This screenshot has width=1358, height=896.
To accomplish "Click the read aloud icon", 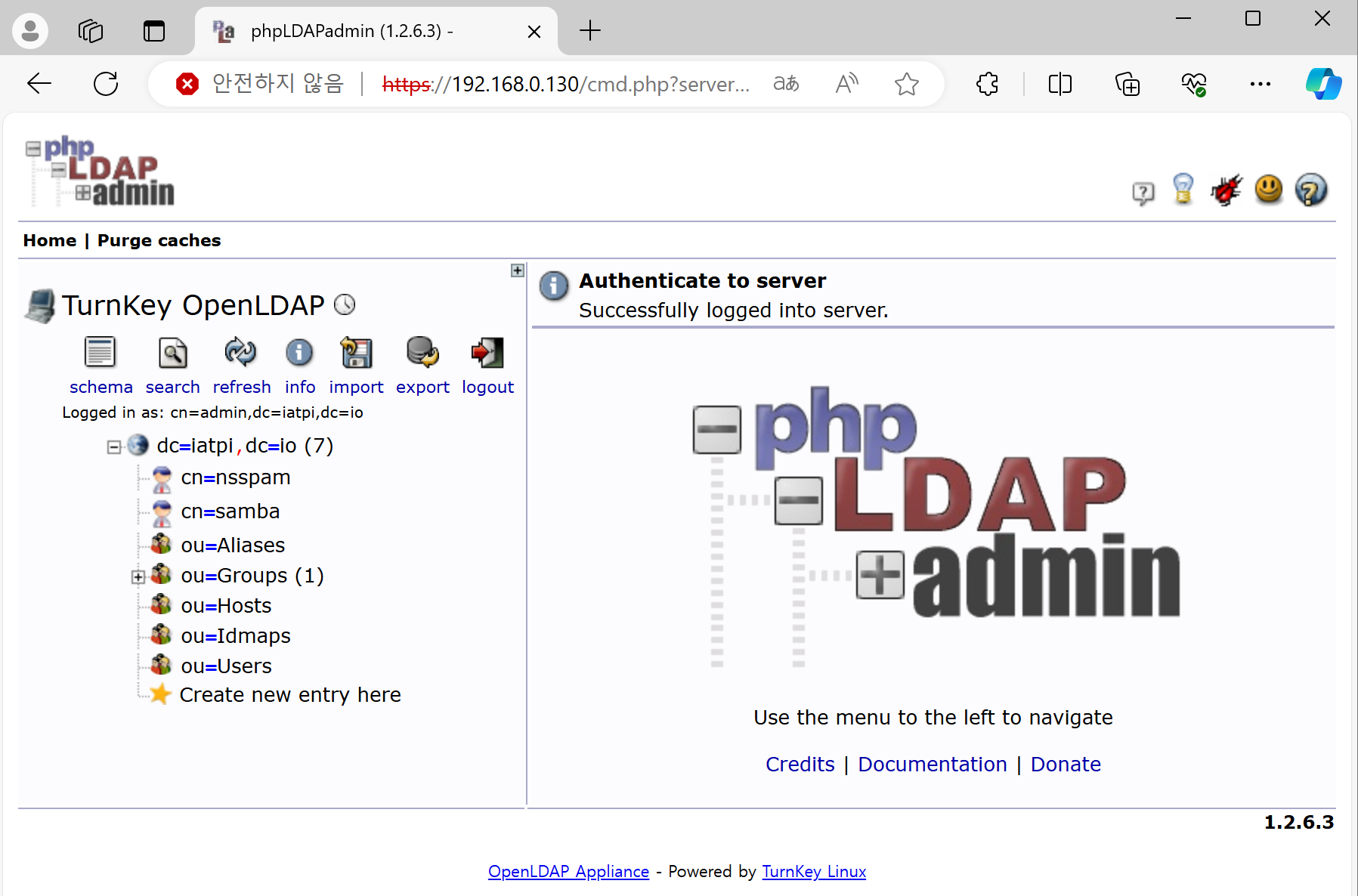I will [847, 84].
